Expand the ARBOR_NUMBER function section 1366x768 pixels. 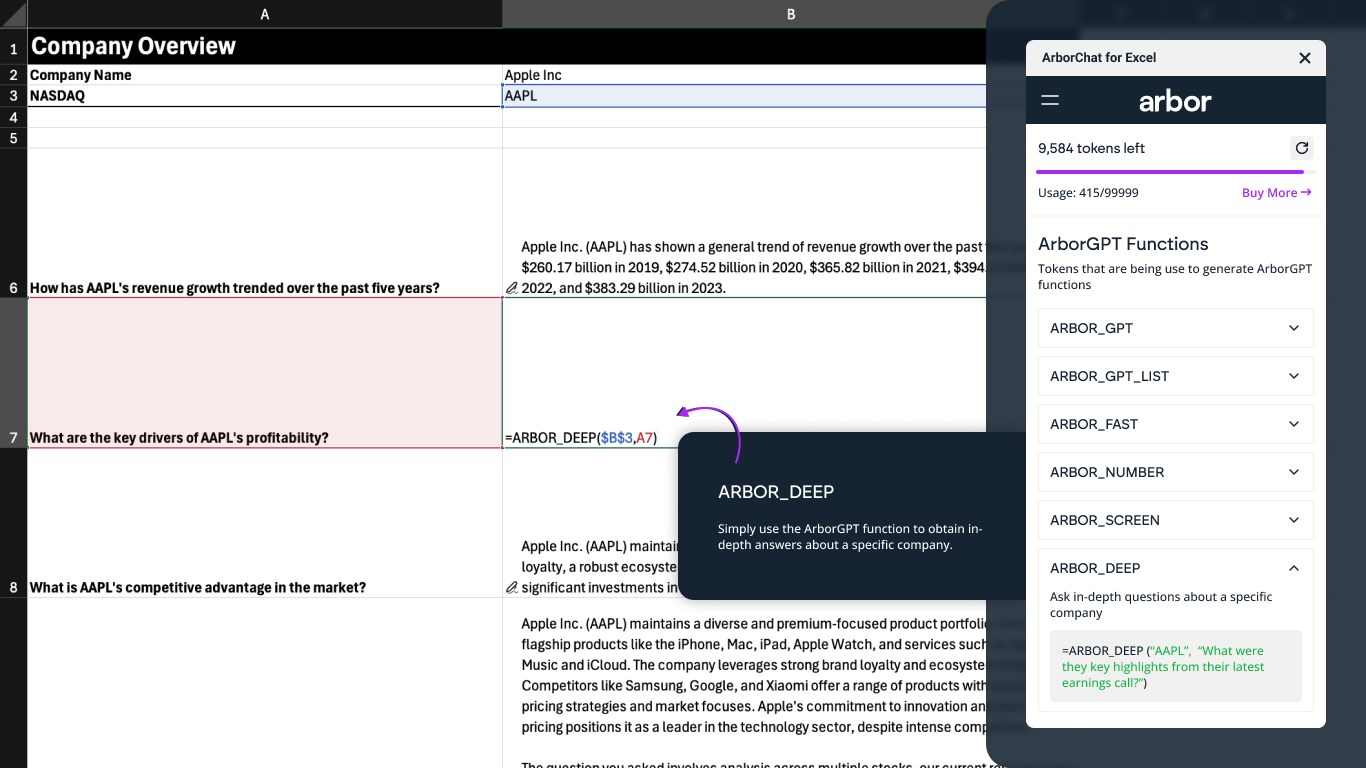(x=1176, y=472)
